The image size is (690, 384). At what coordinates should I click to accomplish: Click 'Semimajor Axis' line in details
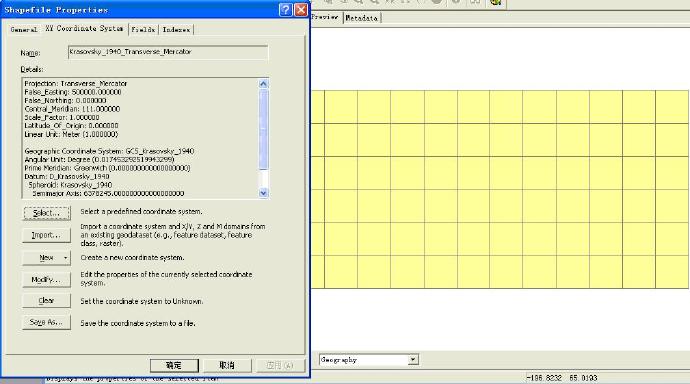tap(108, 194)
